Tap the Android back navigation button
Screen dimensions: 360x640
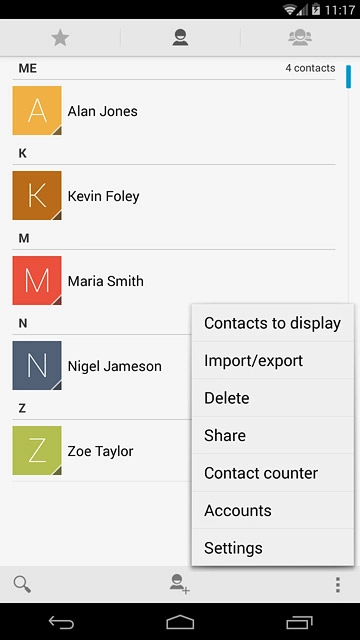point(61,622)
